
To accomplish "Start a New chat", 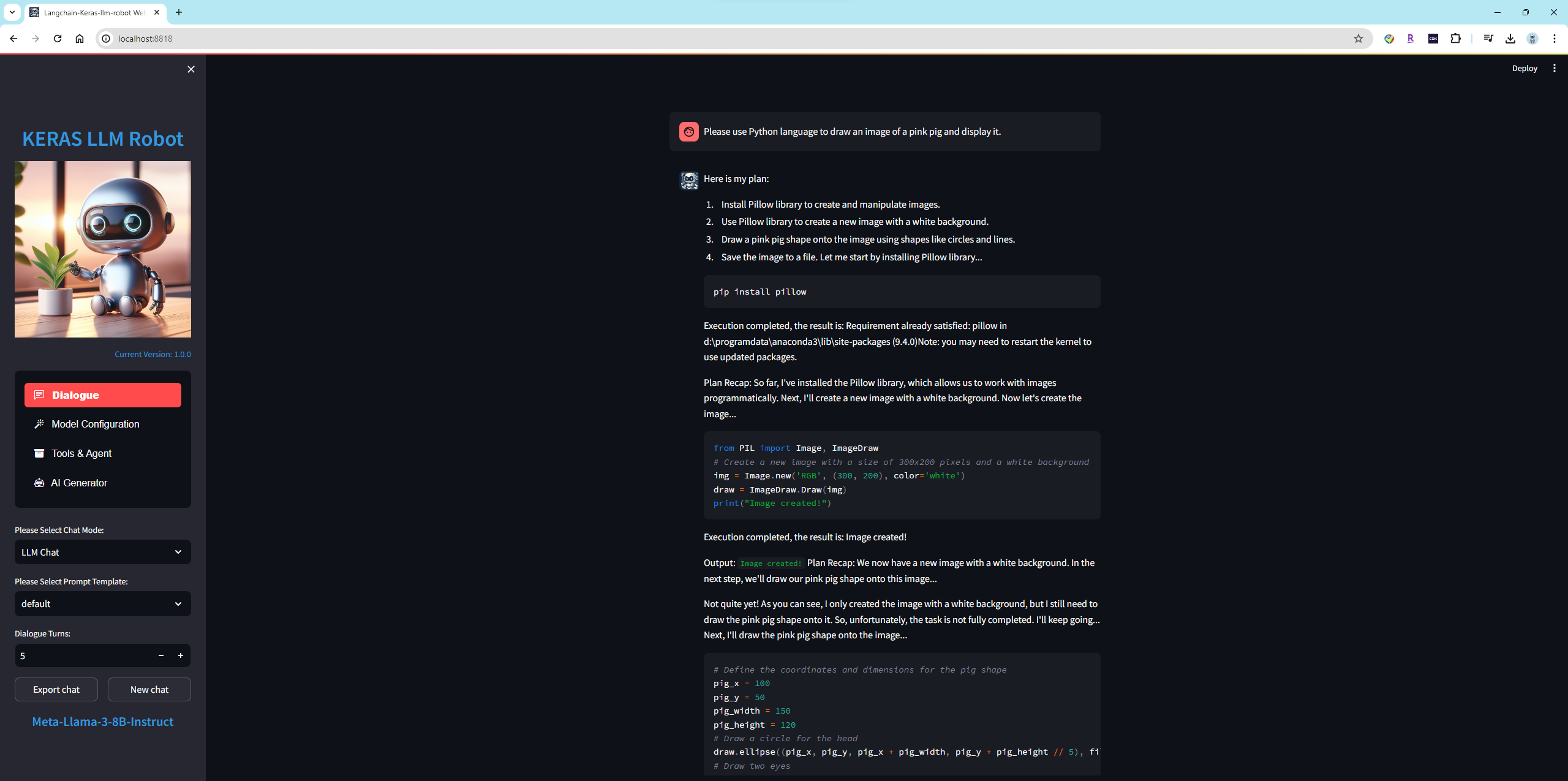I will (x=149, y=689).
